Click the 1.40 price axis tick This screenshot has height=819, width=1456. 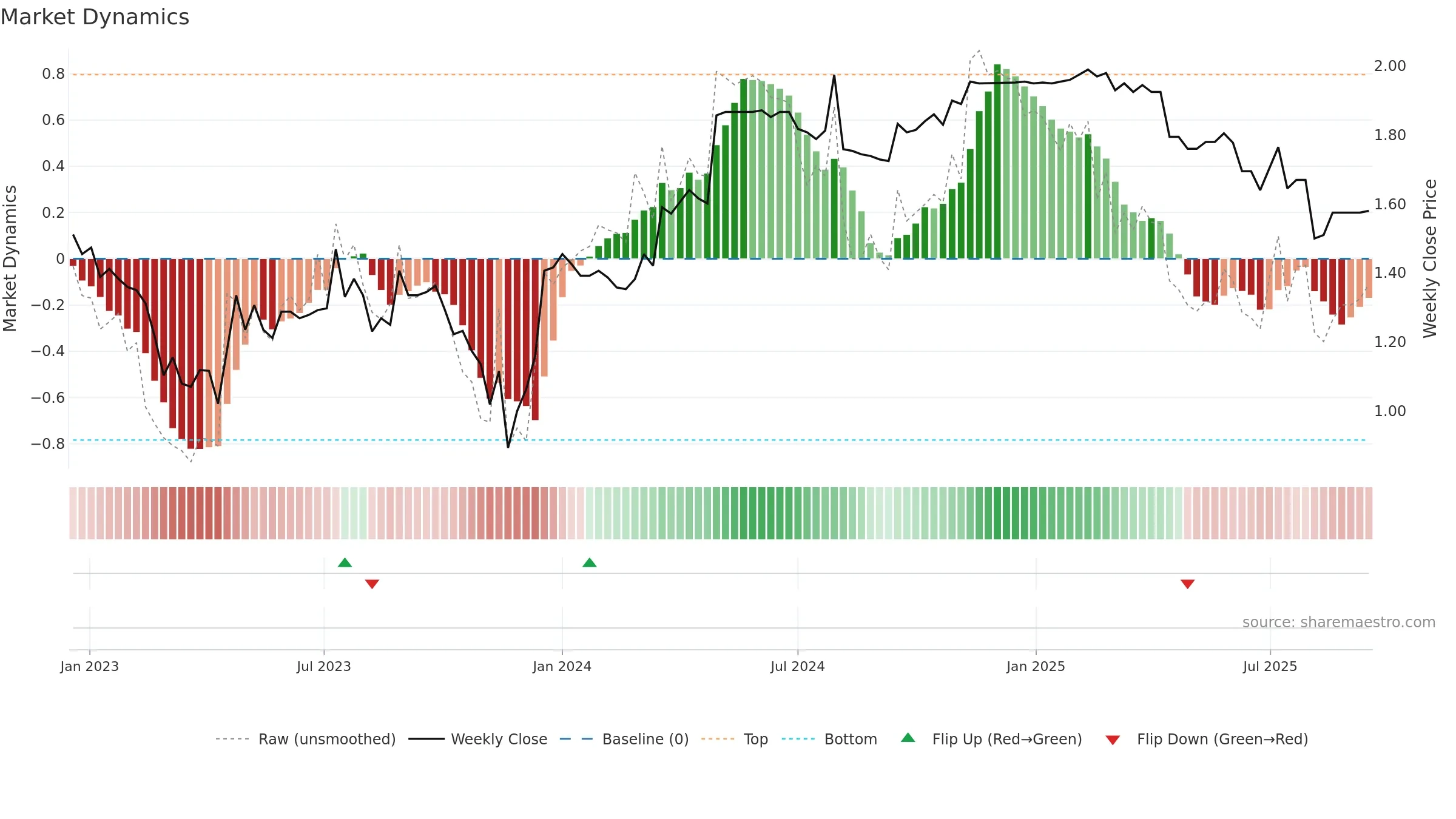pyautogui.click(x=1390, y=272)
